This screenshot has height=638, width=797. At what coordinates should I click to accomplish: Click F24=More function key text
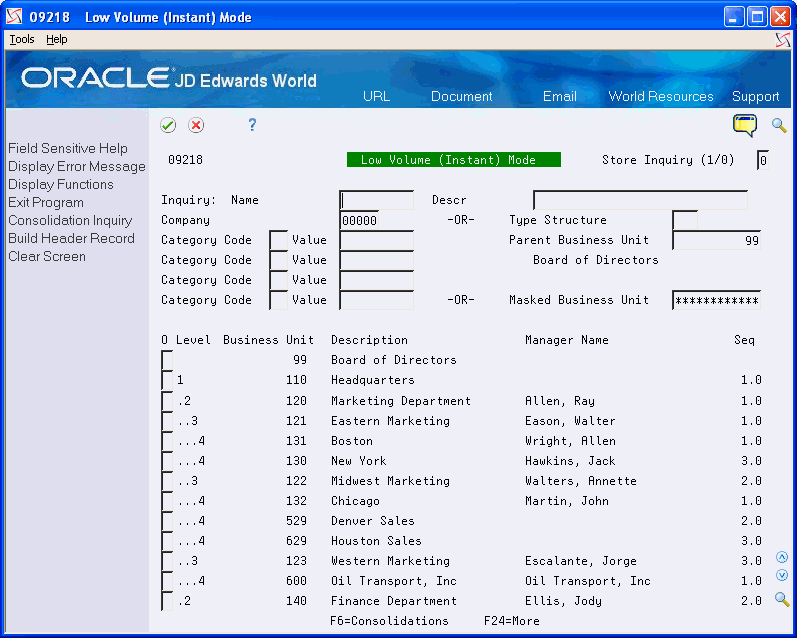coord(512,621)
